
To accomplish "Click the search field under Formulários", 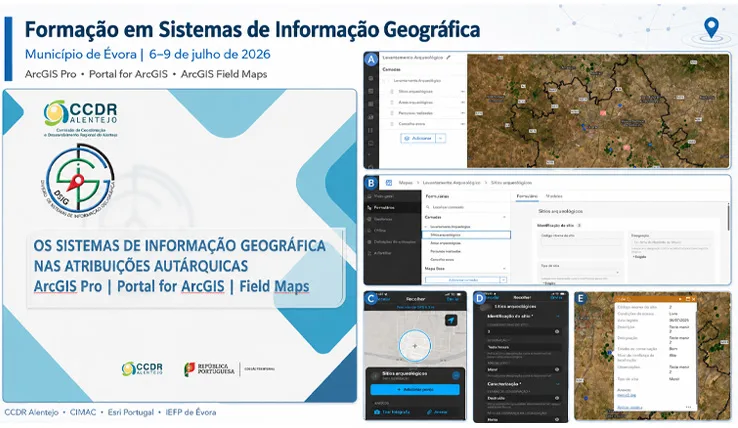I will point(466,207).
